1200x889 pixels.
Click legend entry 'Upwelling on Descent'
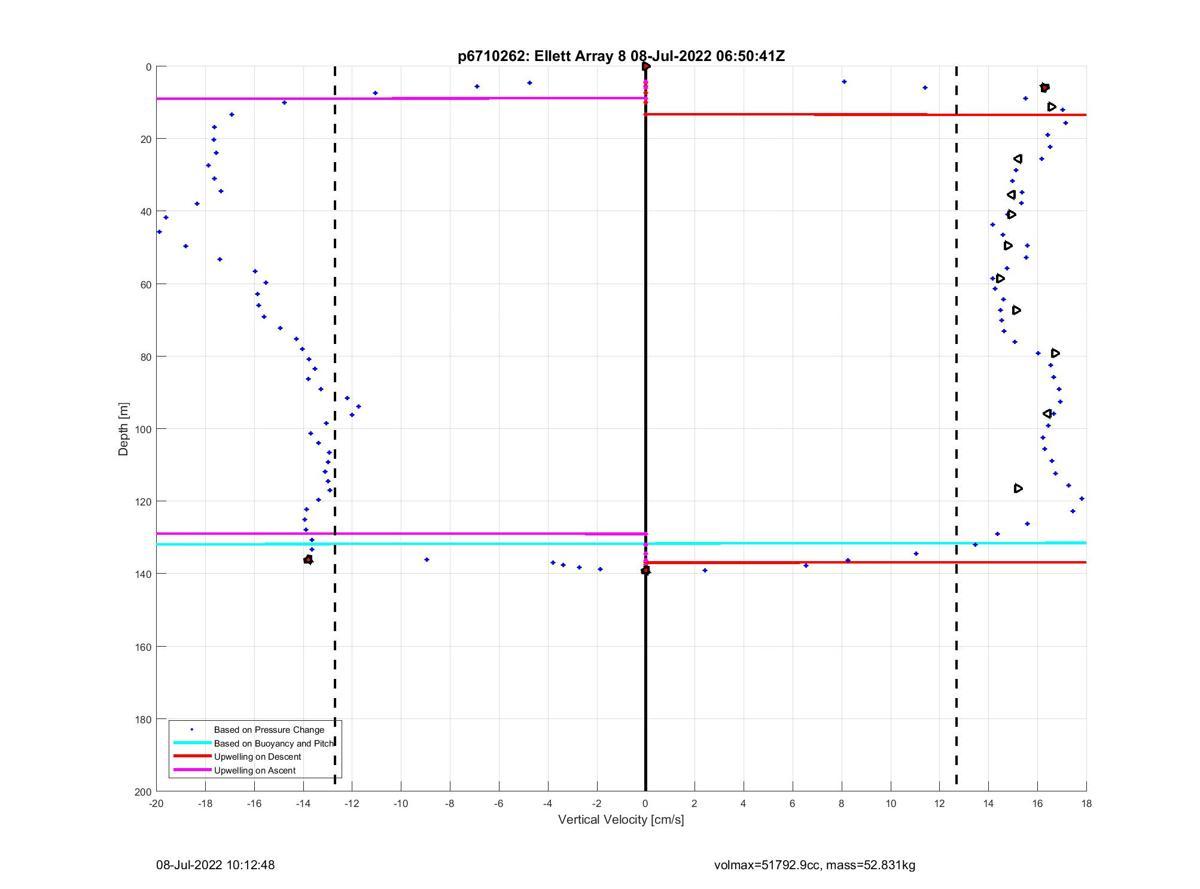point(257,757)
